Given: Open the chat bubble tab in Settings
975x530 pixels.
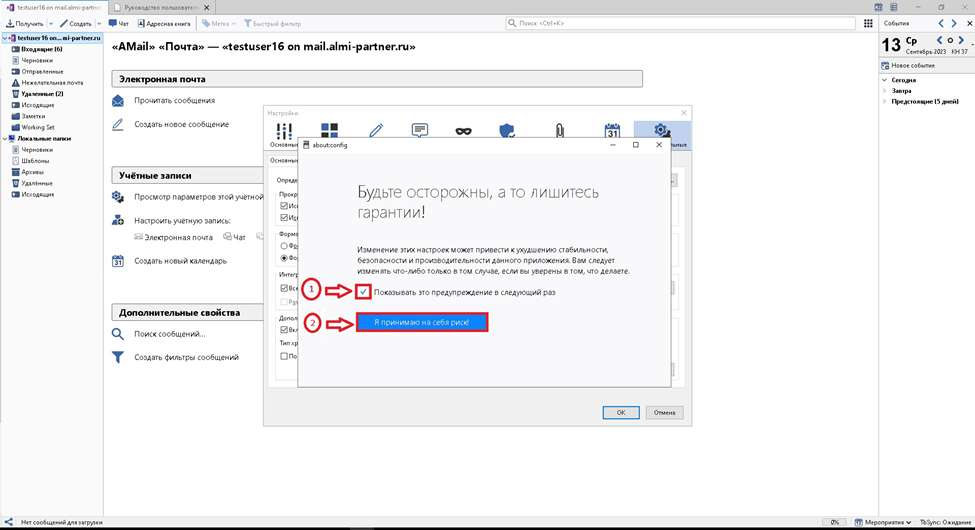Looking at the screenshot, I should click(x=420, y=130).
